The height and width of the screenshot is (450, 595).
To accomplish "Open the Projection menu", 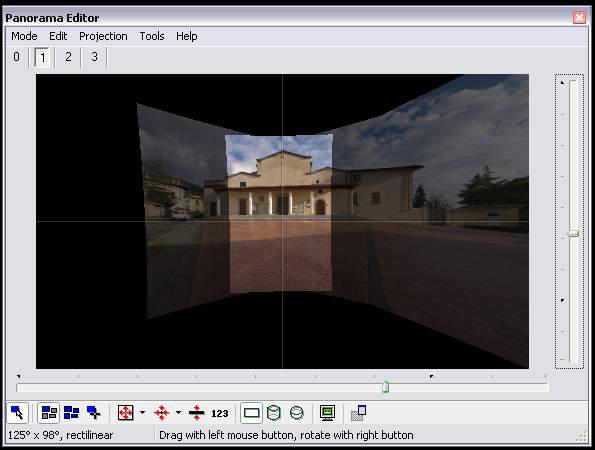I will pos(103,36).
